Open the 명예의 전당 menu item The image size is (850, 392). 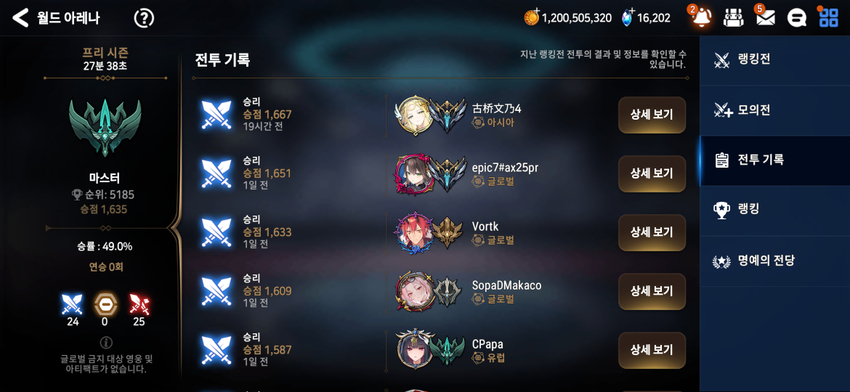775,261
